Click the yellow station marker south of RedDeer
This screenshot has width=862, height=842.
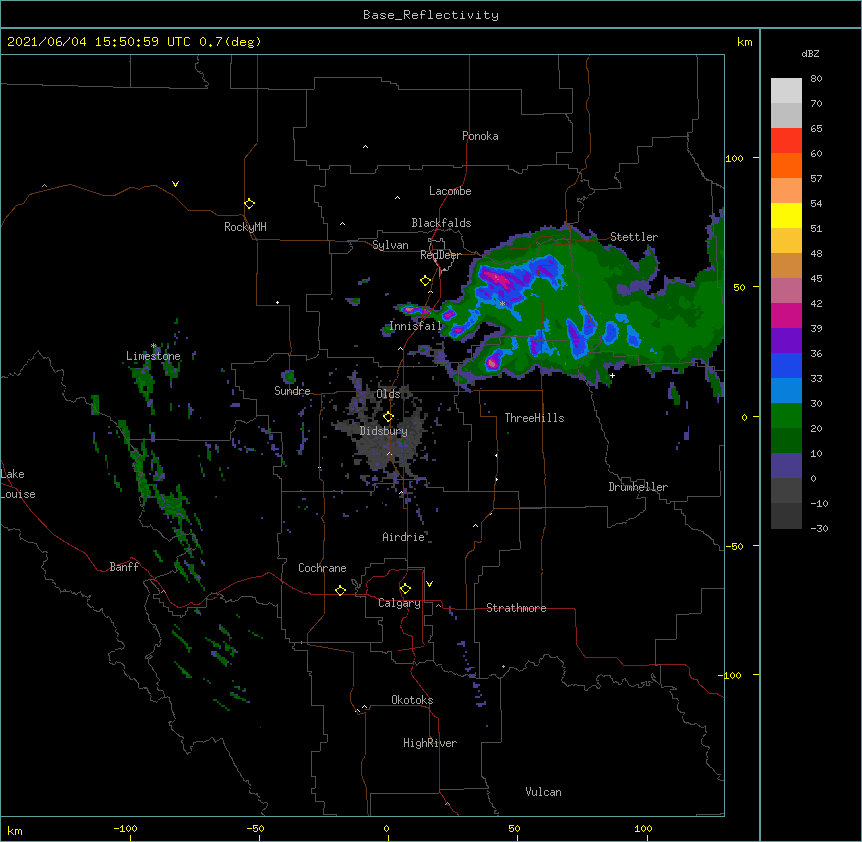[425, 281]
